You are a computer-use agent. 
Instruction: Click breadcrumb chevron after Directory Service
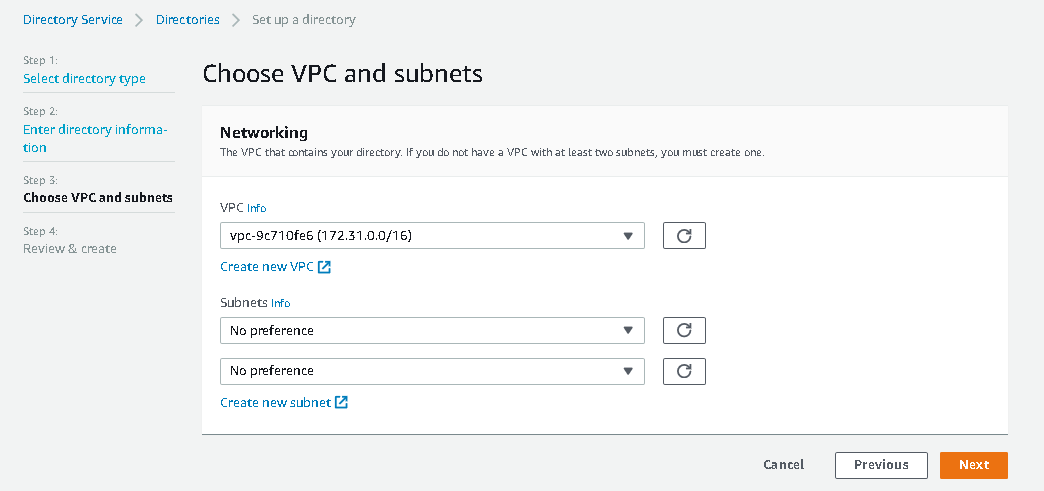(x=139, y=20)
